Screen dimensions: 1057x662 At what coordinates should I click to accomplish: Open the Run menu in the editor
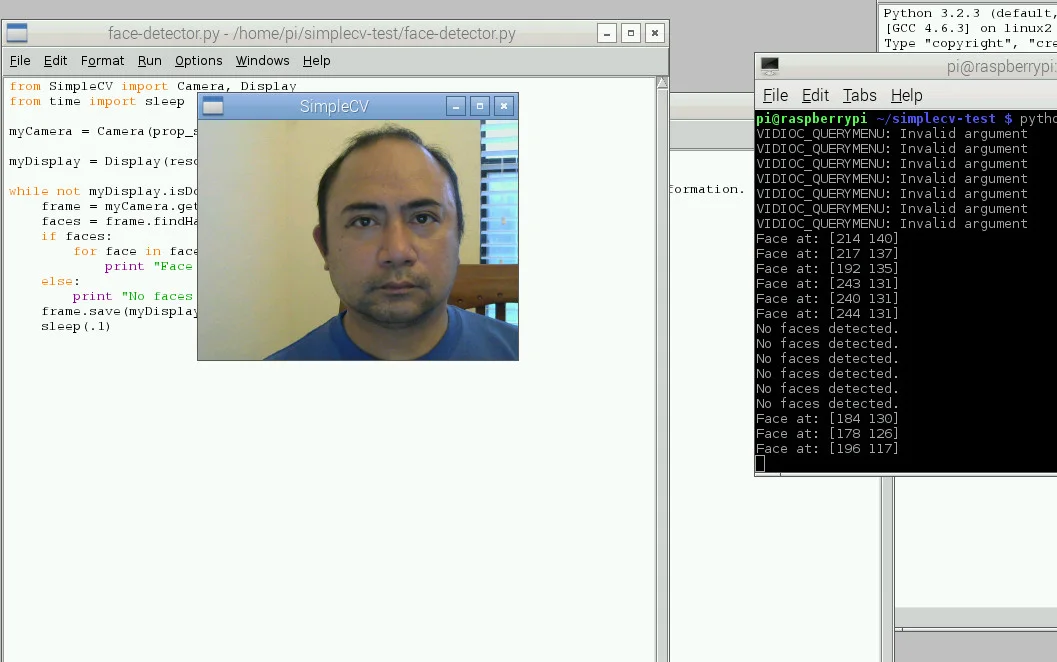tap(149, 60)
